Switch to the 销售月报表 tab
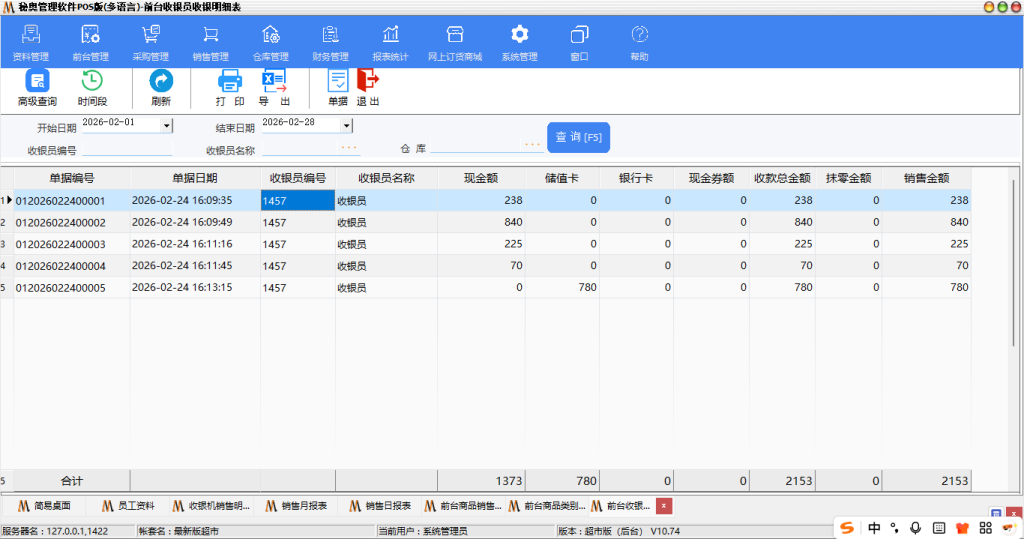The width and height of the screenshot is (1024, 539). pyautogui.click(x=297, y=506)
